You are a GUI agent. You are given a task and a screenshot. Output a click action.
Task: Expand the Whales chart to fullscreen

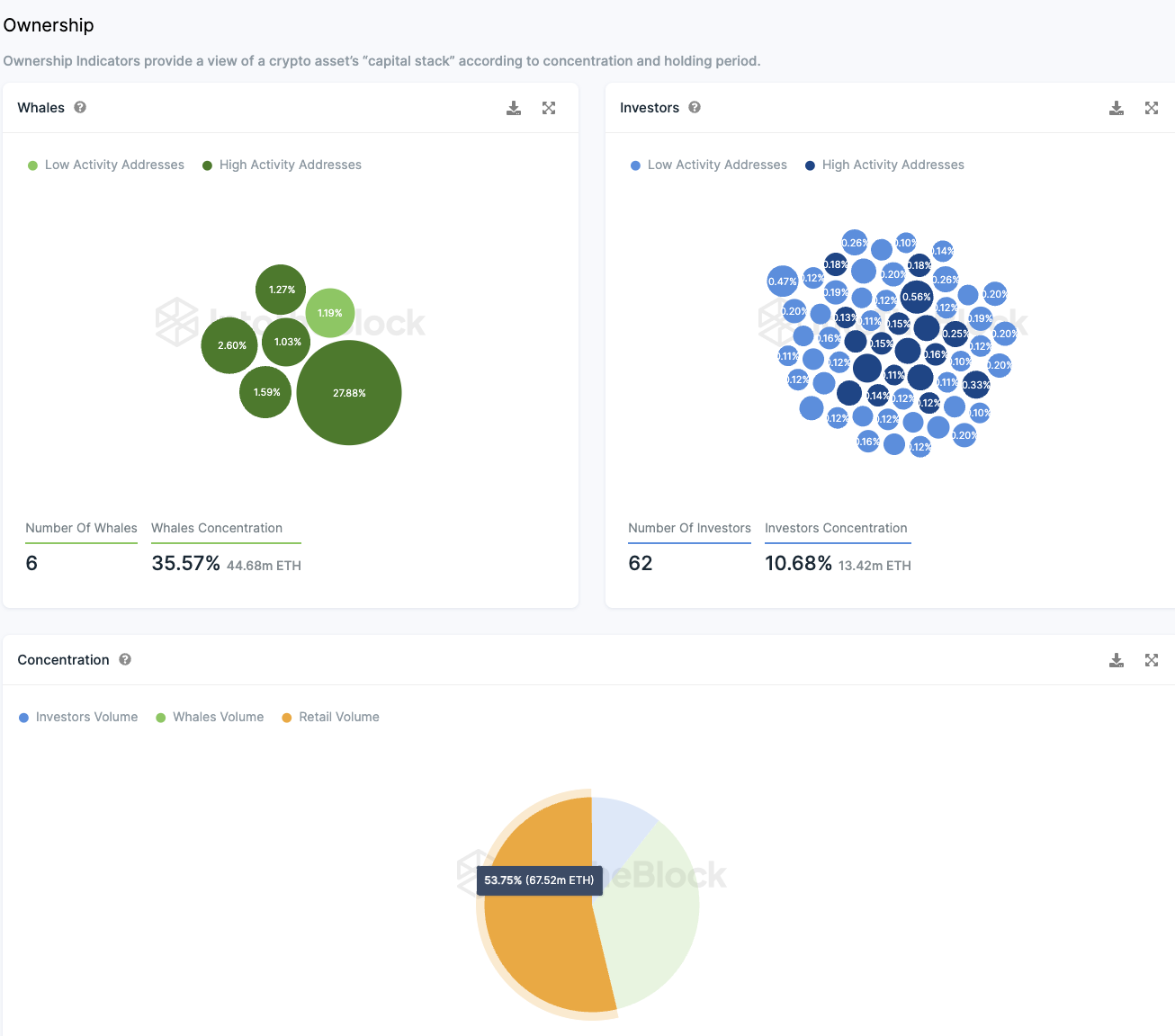click(549, 108)
